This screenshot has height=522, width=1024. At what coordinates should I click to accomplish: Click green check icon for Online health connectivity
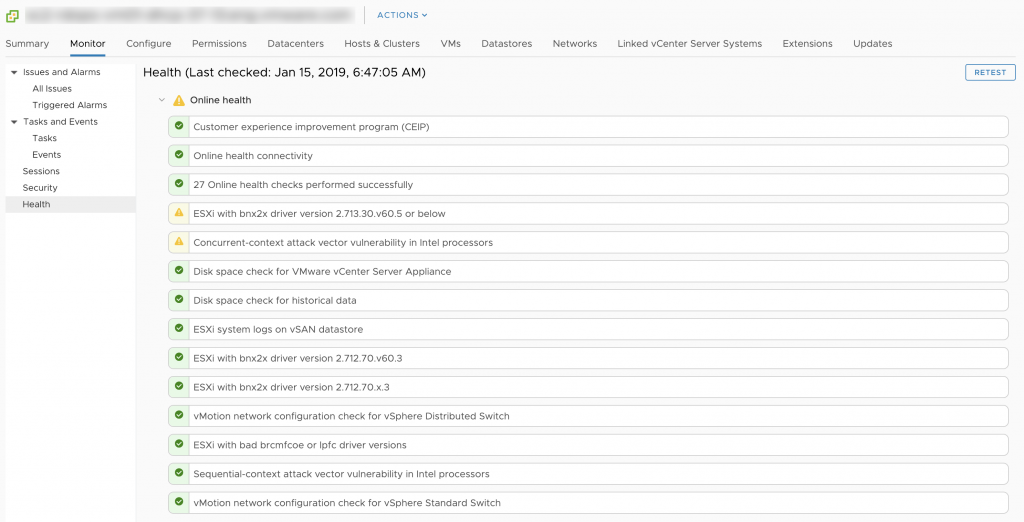(179, 155)
